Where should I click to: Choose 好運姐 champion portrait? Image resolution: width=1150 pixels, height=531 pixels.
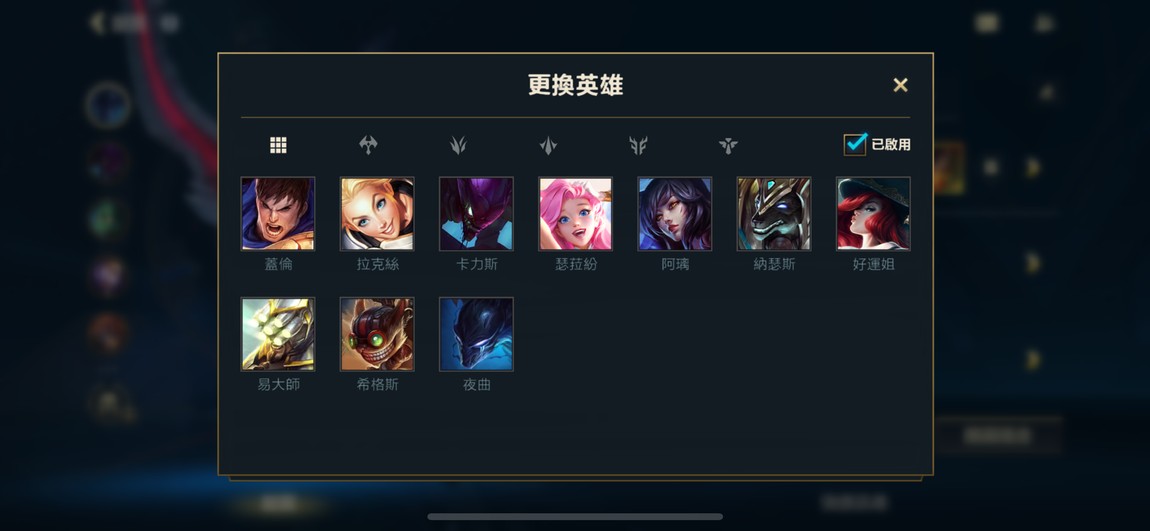tap(874, 213)
